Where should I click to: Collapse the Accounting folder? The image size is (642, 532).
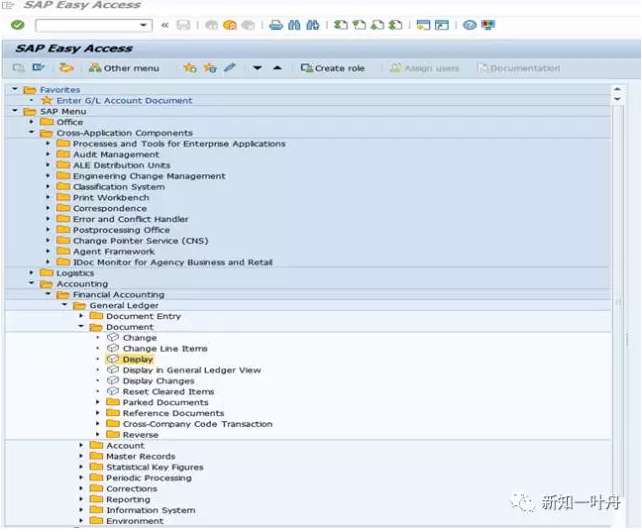tap(32, 283)
